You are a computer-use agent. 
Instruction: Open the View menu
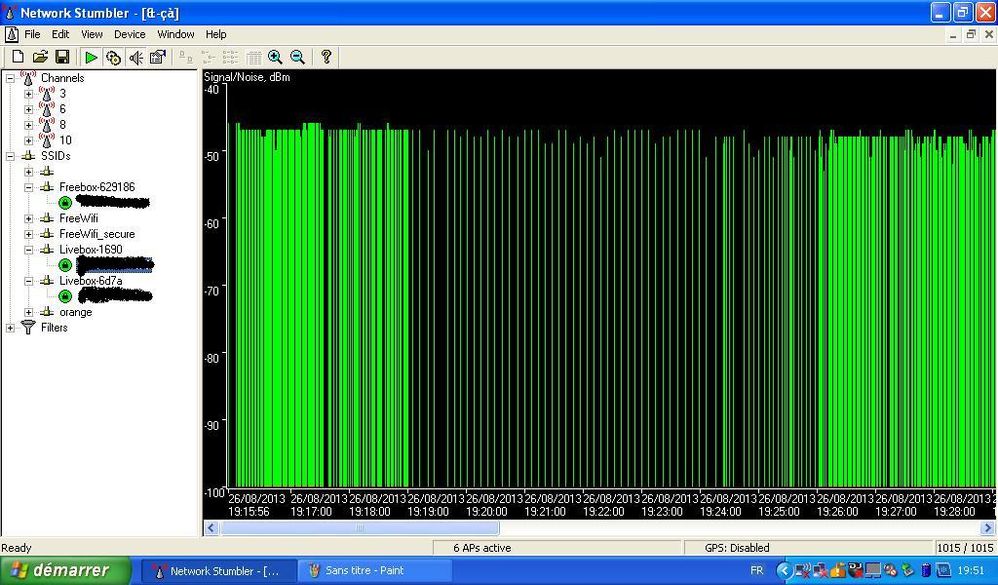[91, 34]
